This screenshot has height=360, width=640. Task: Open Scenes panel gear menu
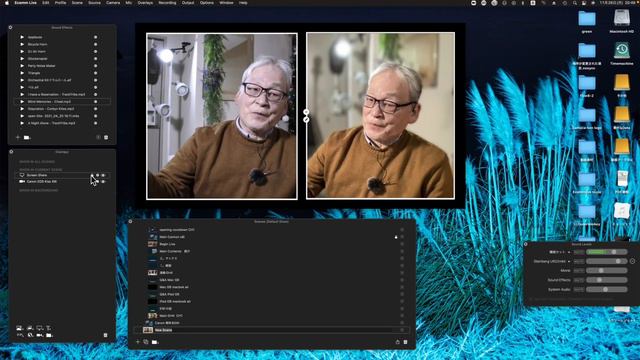[x=130, y=222]
